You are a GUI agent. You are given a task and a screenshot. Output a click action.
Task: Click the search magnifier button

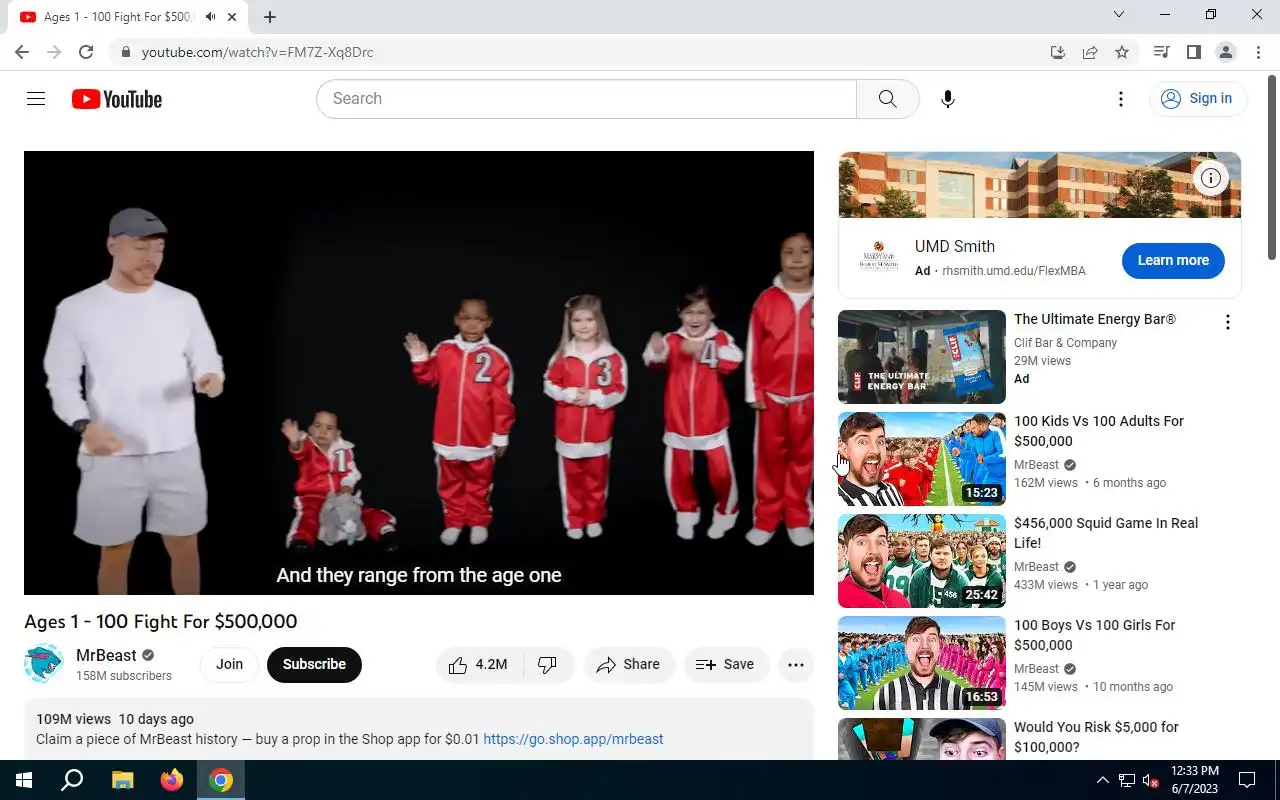point(887,99)
